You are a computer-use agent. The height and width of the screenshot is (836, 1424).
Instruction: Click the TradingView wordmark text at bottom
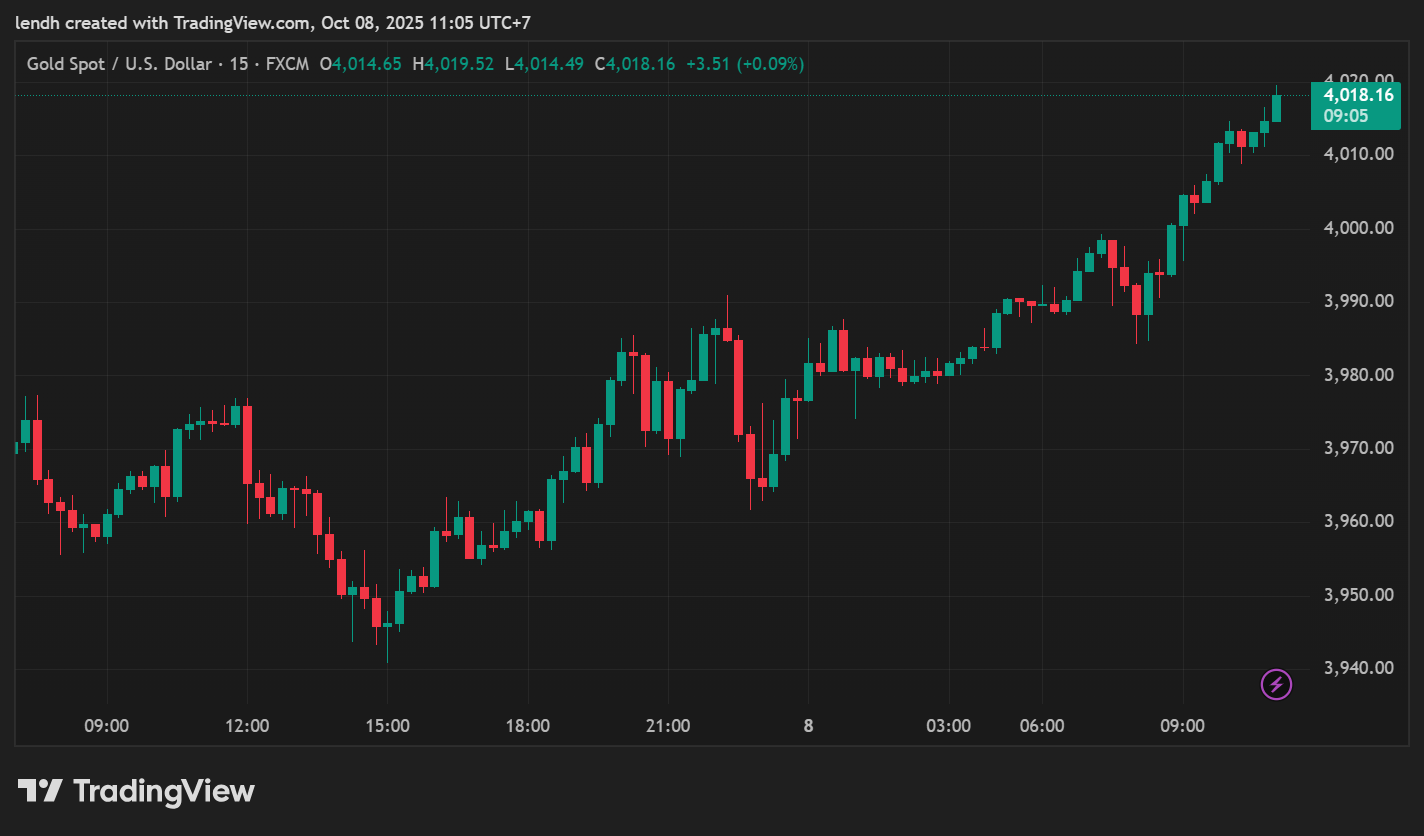coord(164,792)
